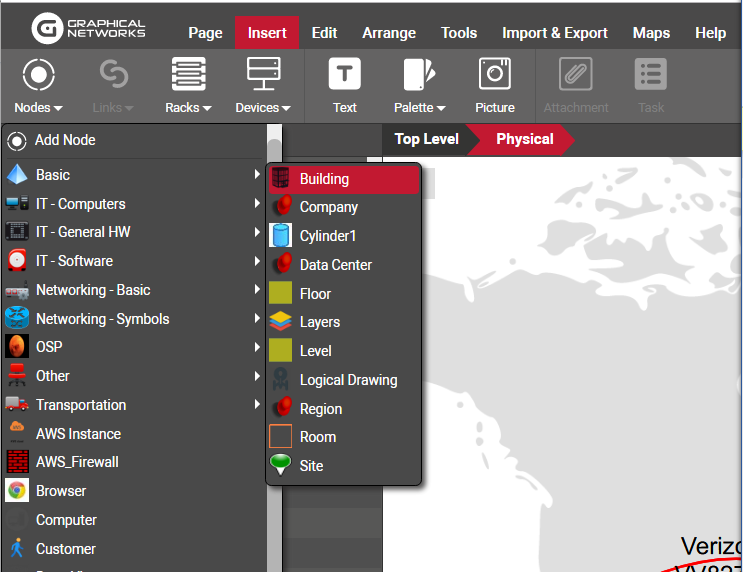Select Building from the Basic submenu
The width and height of the screenshot is (743, 572).
pos(324,179)
